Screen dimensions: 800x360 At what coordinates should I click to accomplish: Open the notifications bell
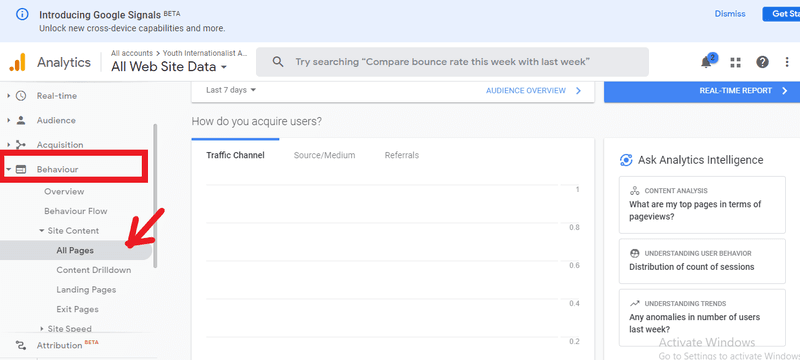707,62
